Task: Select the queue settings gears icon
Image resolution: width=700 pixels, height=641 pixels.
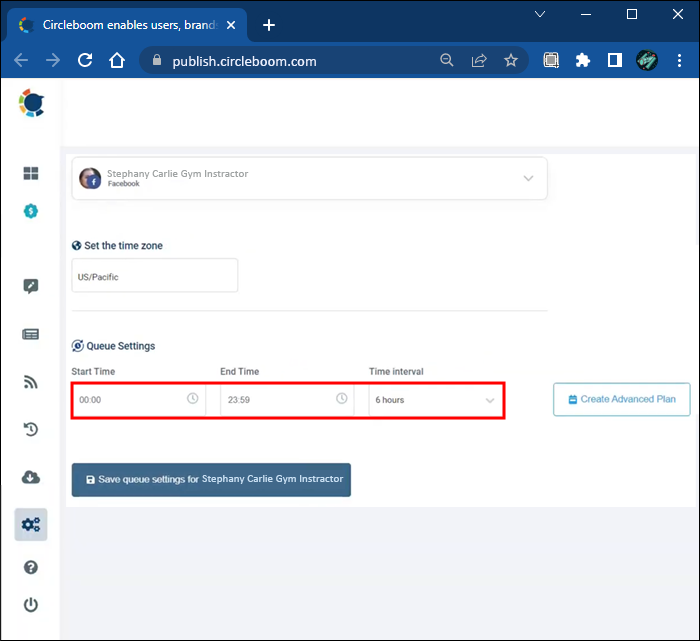Action: 31,524
